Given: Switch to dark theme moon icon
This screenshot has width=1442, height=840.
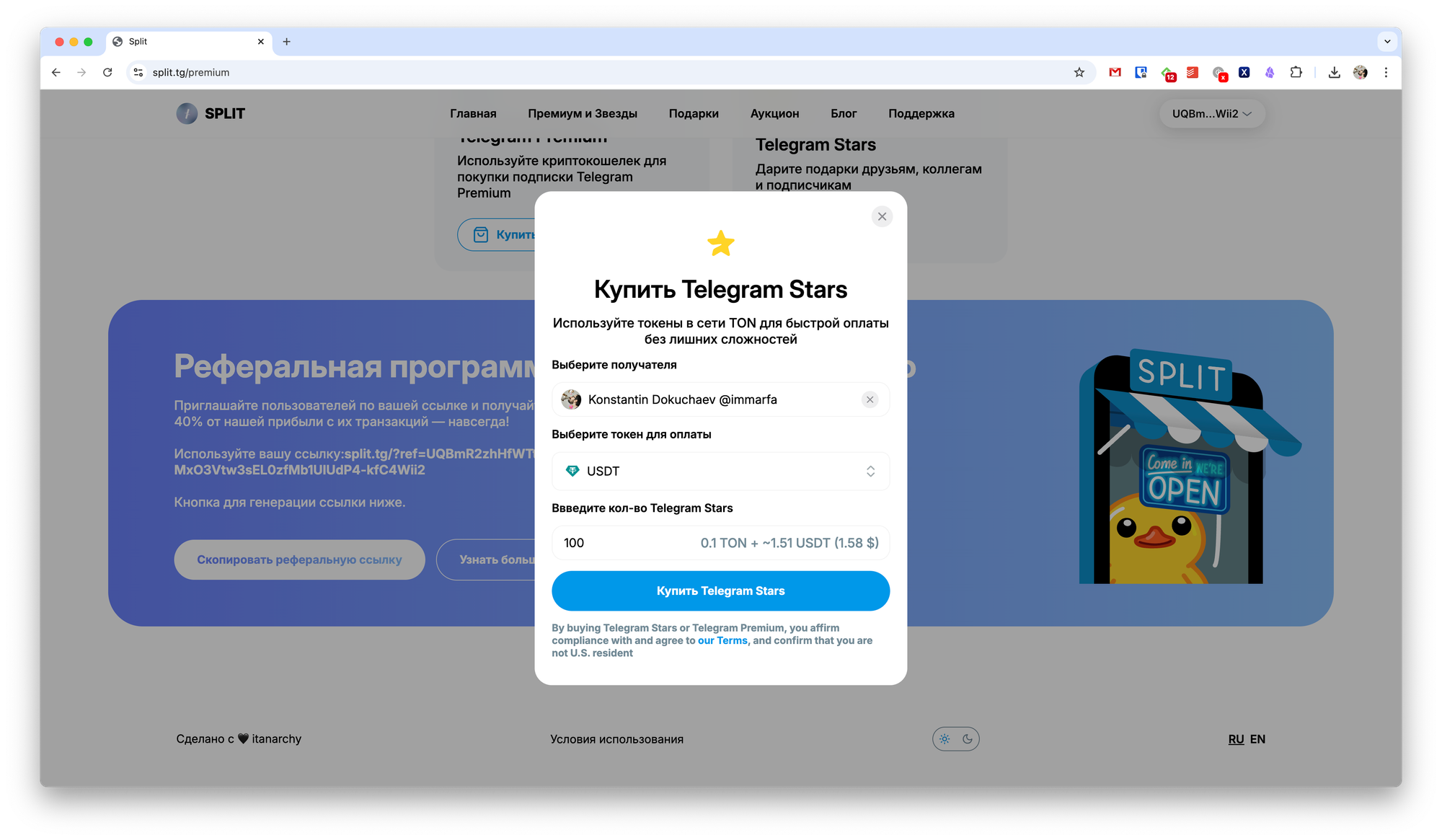Looking at the screenshot, I should pyautogui.click(x=968, y=739).
